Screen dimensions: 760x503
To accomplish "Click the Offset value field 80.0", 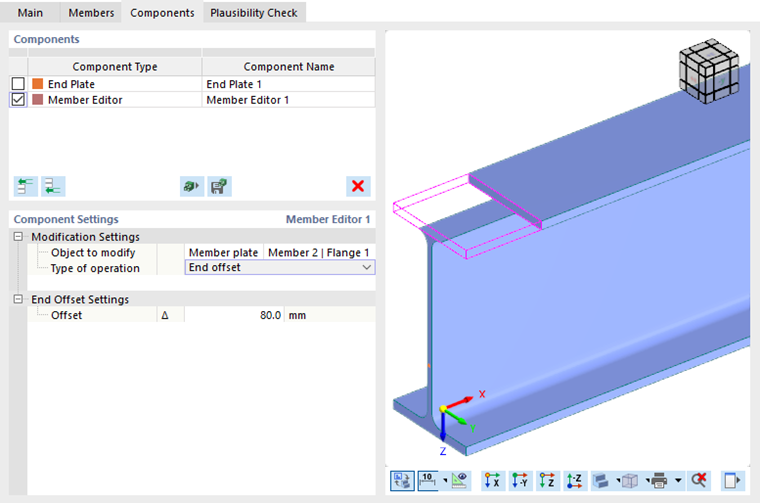I will [234, 315].
